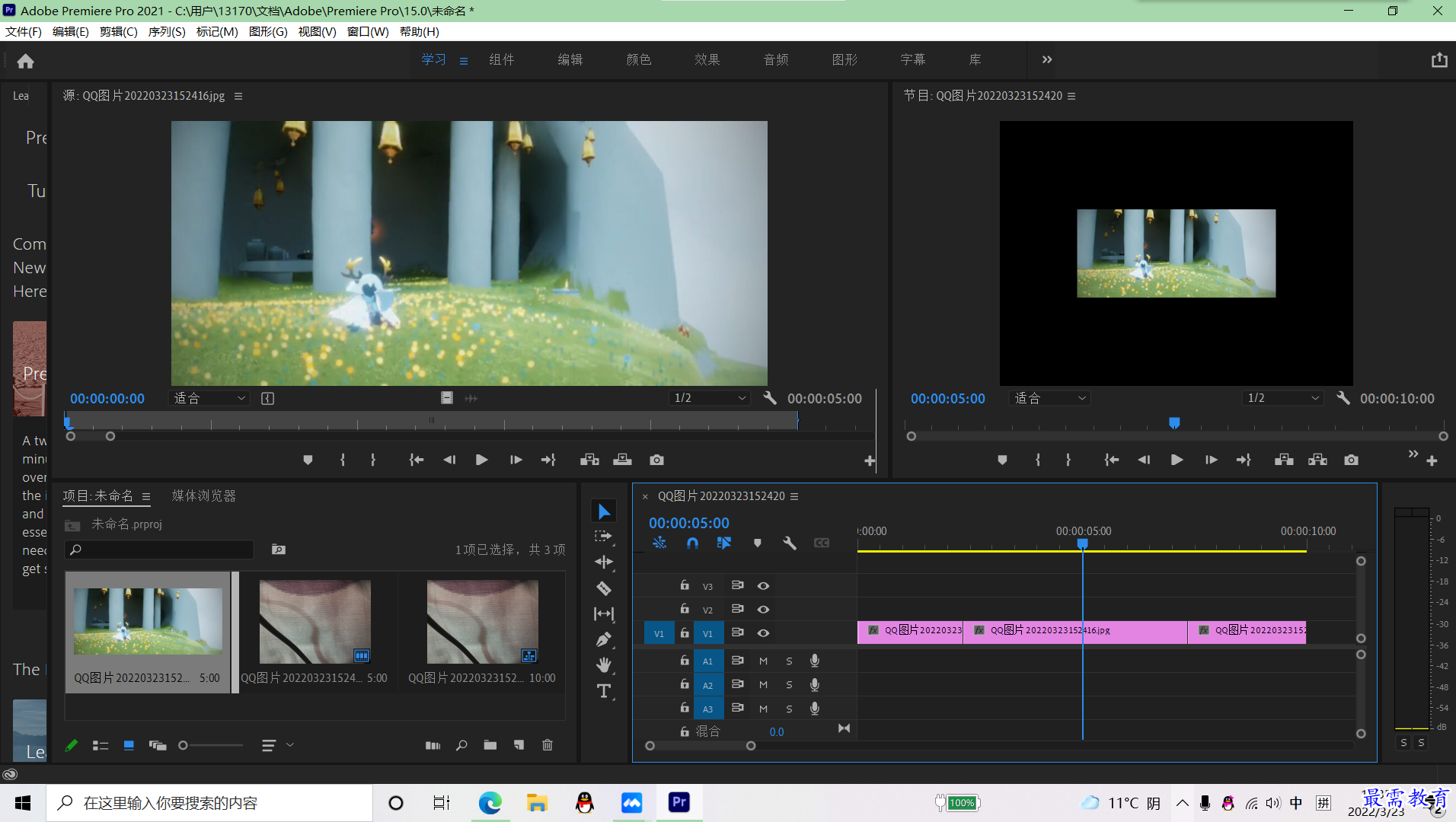This screenshot has width=1456, height=822.
Task: Select the Hand tool
Action: coord(604,665)
